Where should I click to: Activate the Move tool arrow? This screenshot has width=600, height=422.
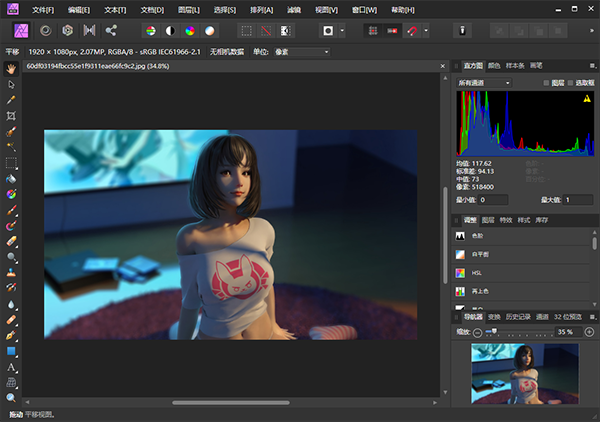(11, 84)
